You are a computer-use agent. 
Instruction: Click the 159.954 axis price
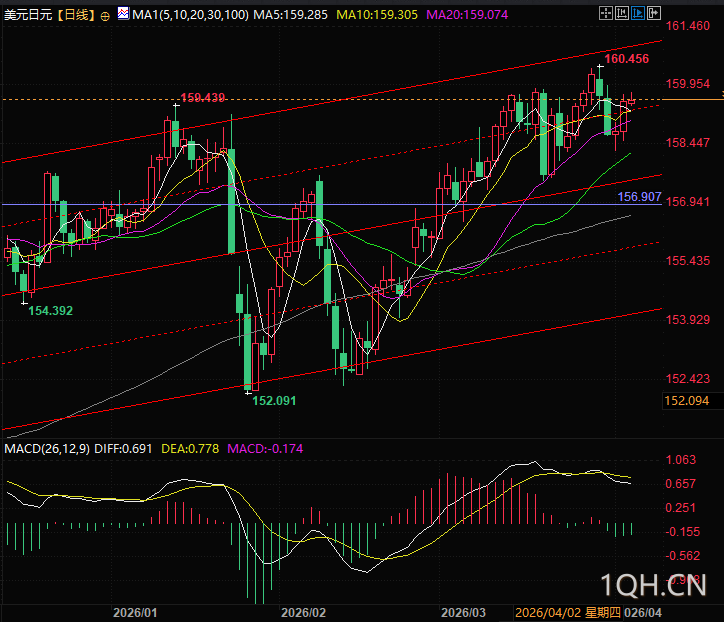688,84
